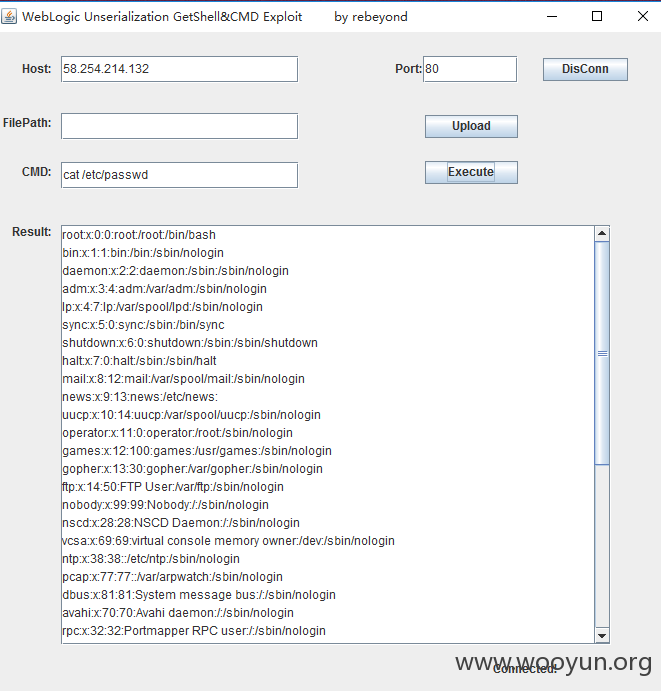Click the scrollbar up arrow in Result

pyautogui.click(x=602, y=234)
